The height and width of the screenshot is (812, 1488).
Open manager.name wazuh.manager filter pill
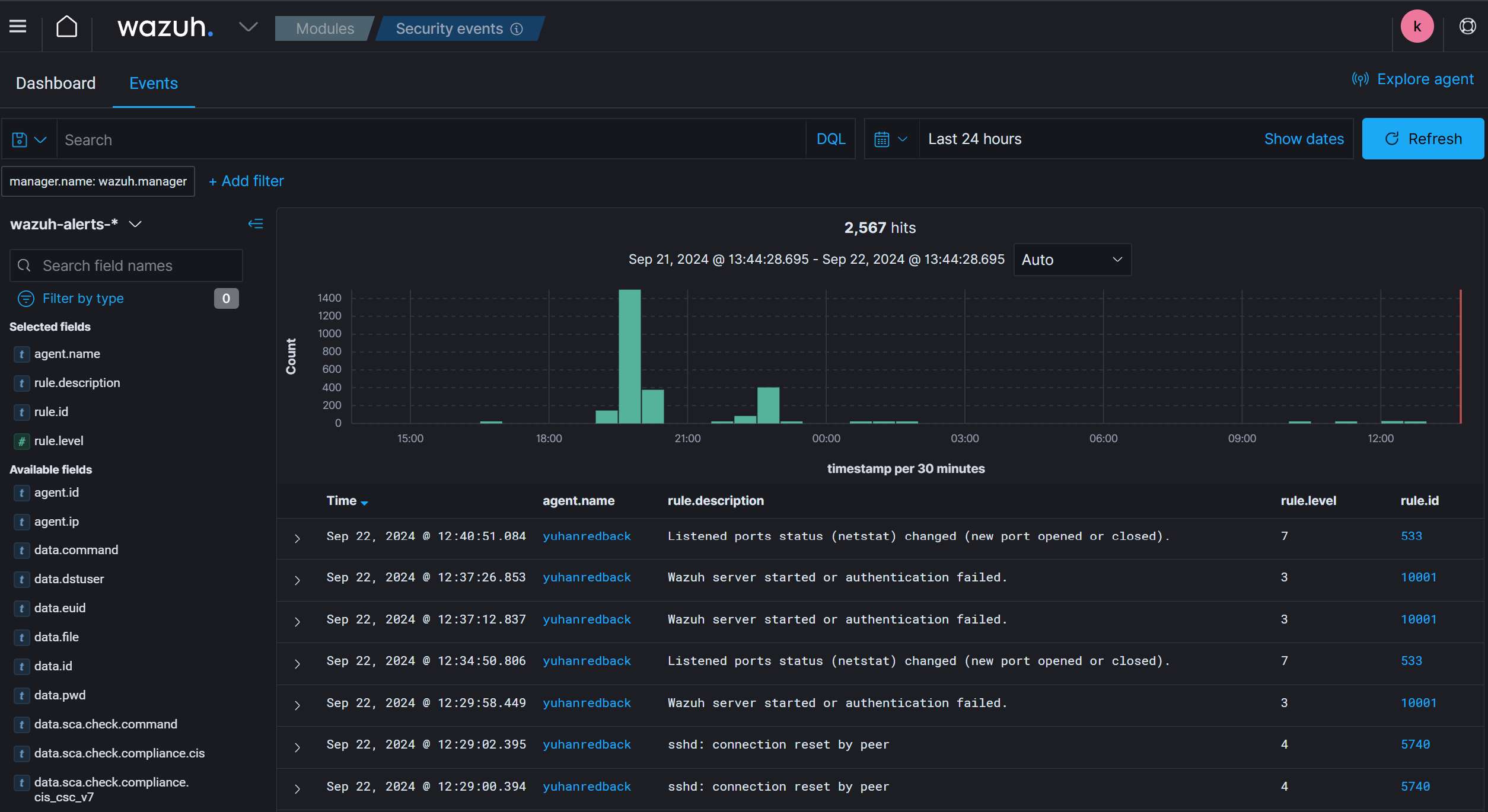tap(98, 181)
